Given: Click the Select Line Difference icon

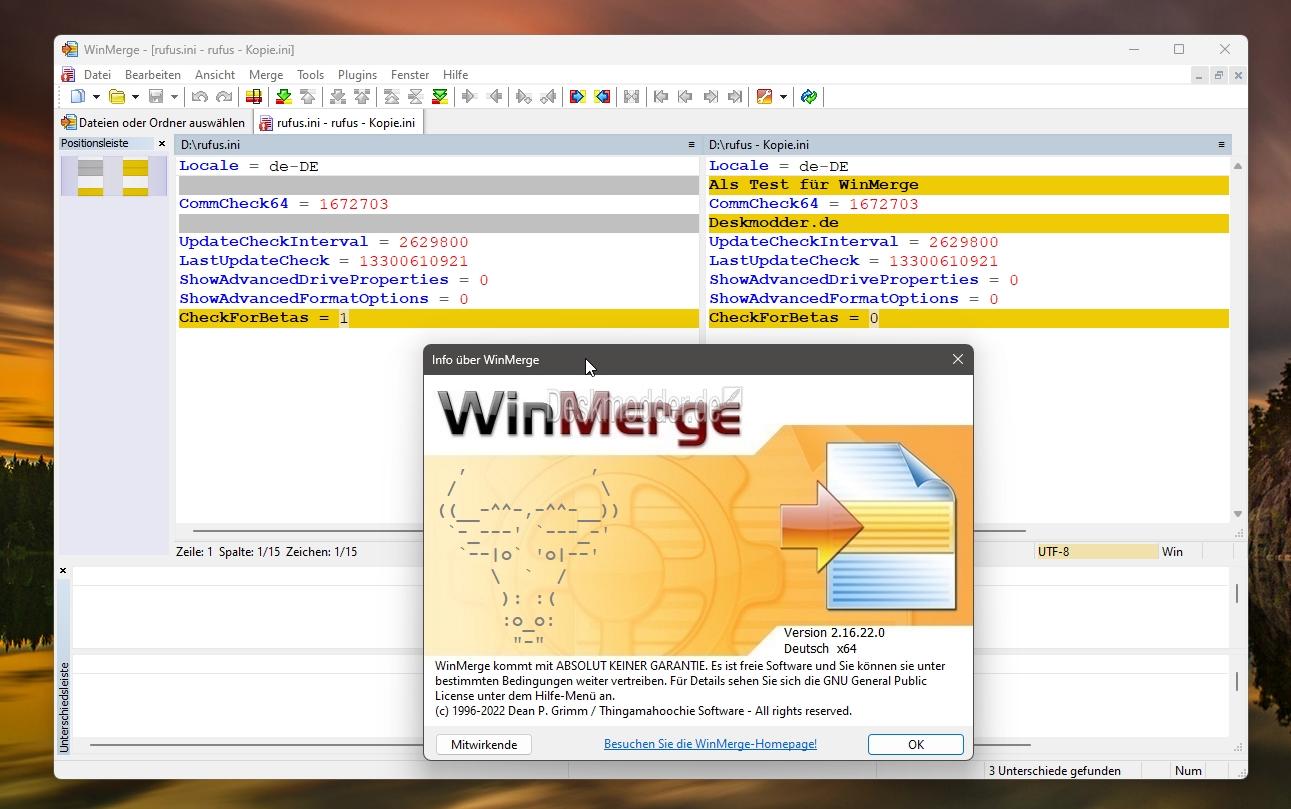Looking at the screenshot, I should [254, 97].
